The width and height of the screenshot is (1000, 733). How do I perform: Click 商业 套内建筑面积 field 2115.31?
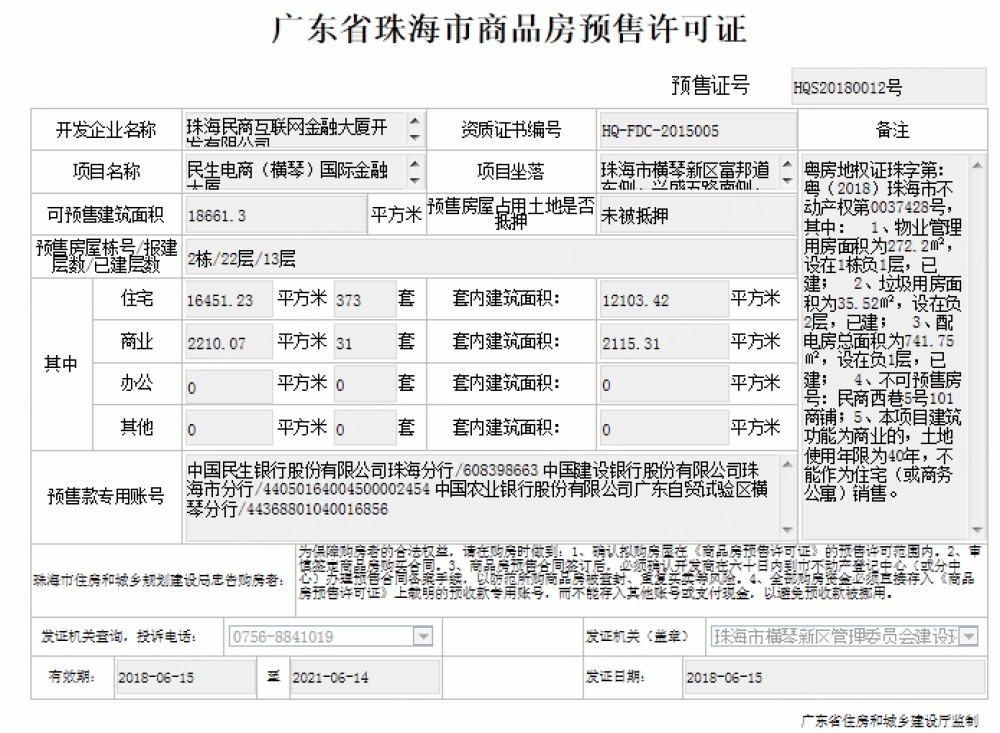[x=664, y=343]
